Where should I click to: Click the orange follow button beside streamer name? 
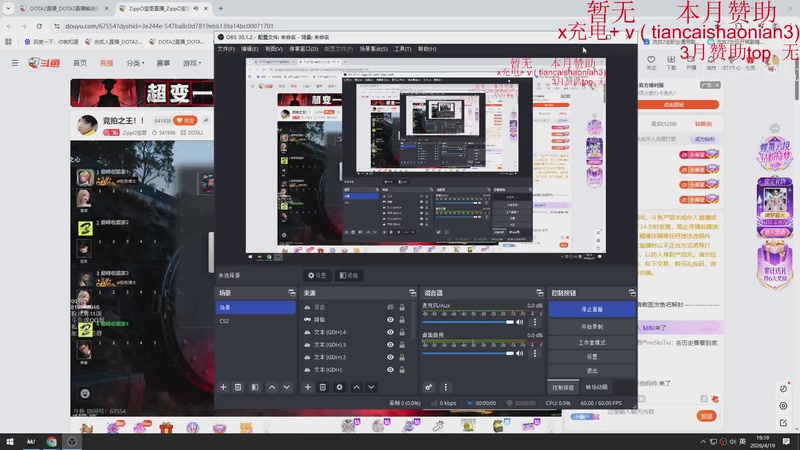click(x=185, y=120)
